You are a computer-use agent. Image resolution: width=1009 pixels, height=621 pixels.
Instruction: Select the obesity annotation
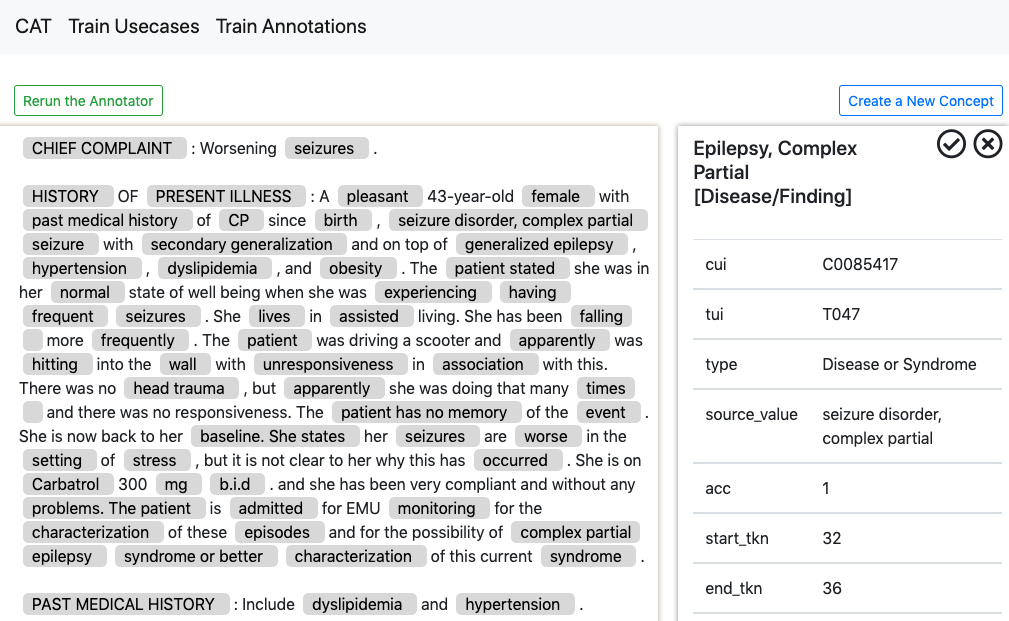coord(358,268)
